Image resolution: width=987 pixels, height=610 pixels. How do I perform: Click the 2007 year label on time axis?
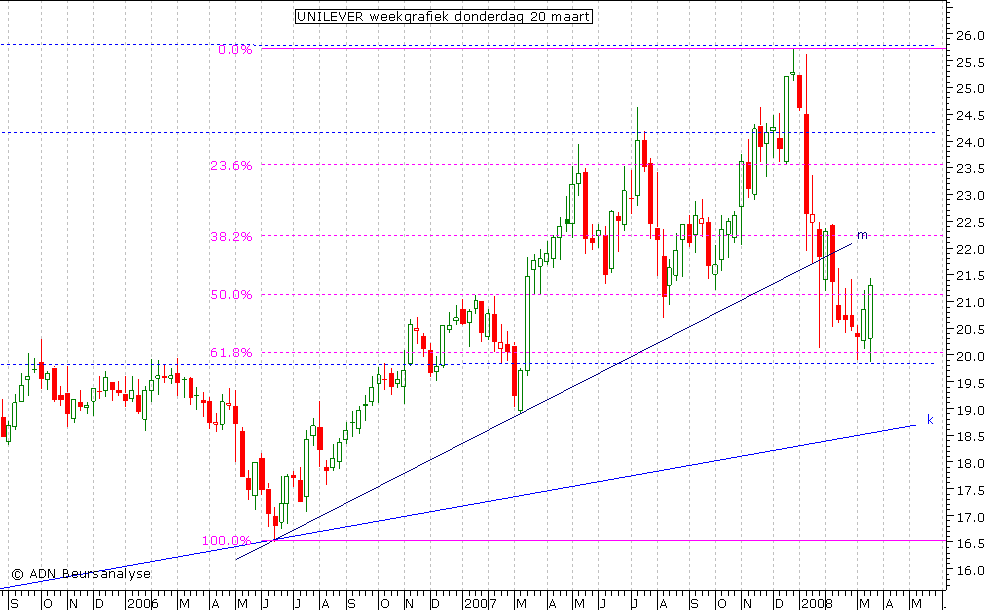480,604
